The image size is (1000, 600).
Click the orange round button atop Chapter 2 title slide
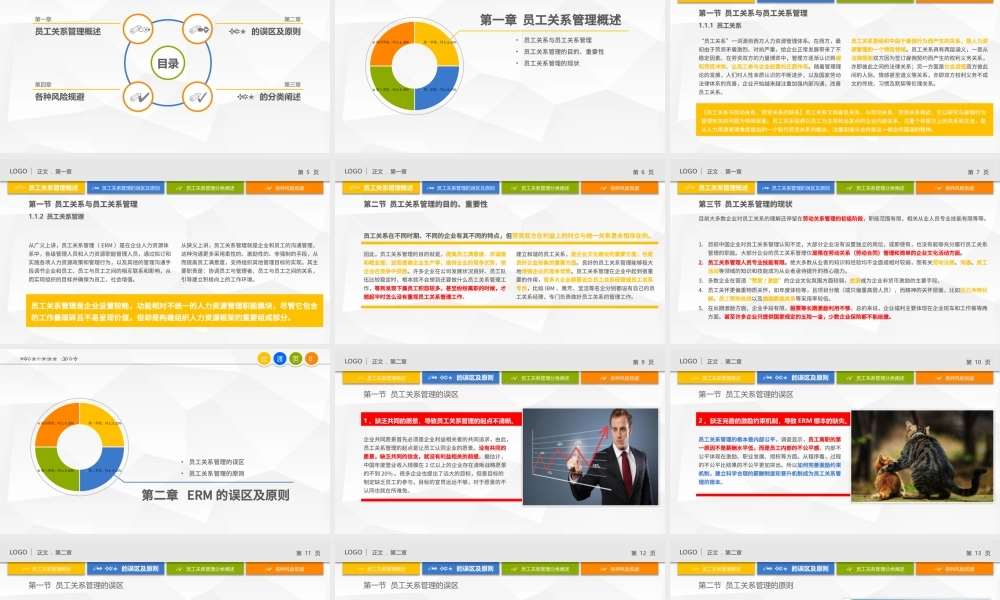(310, 357)
